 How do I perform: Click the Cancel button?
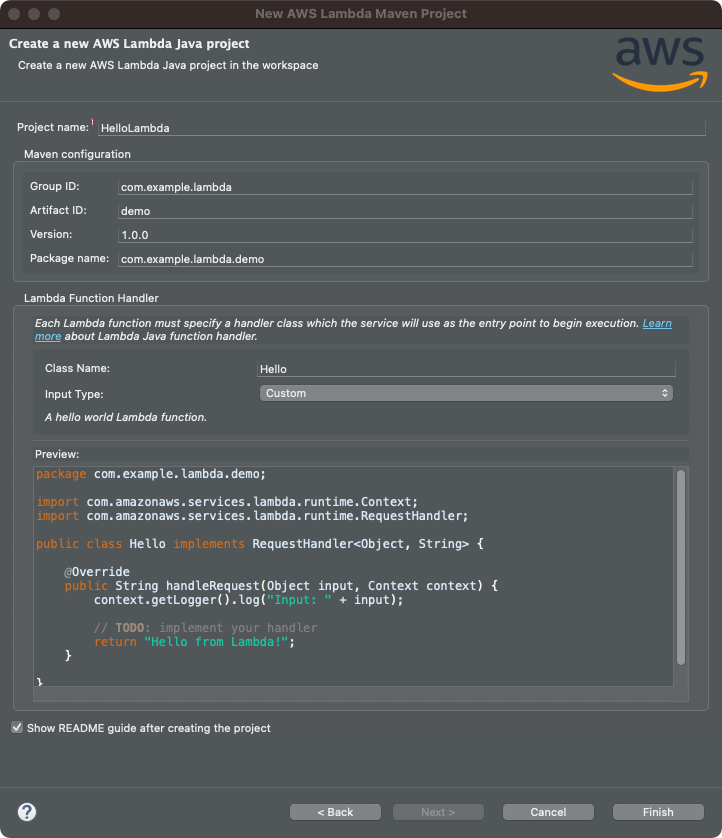(x=548, y=812)
